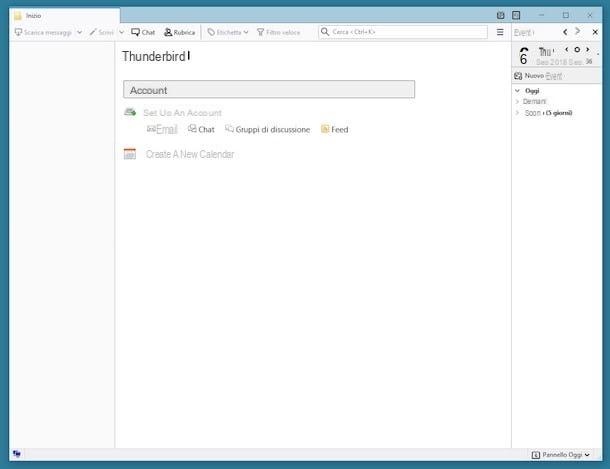Open the Rubrica address book
The image size is (610, 469).
[x=179, y=32]
